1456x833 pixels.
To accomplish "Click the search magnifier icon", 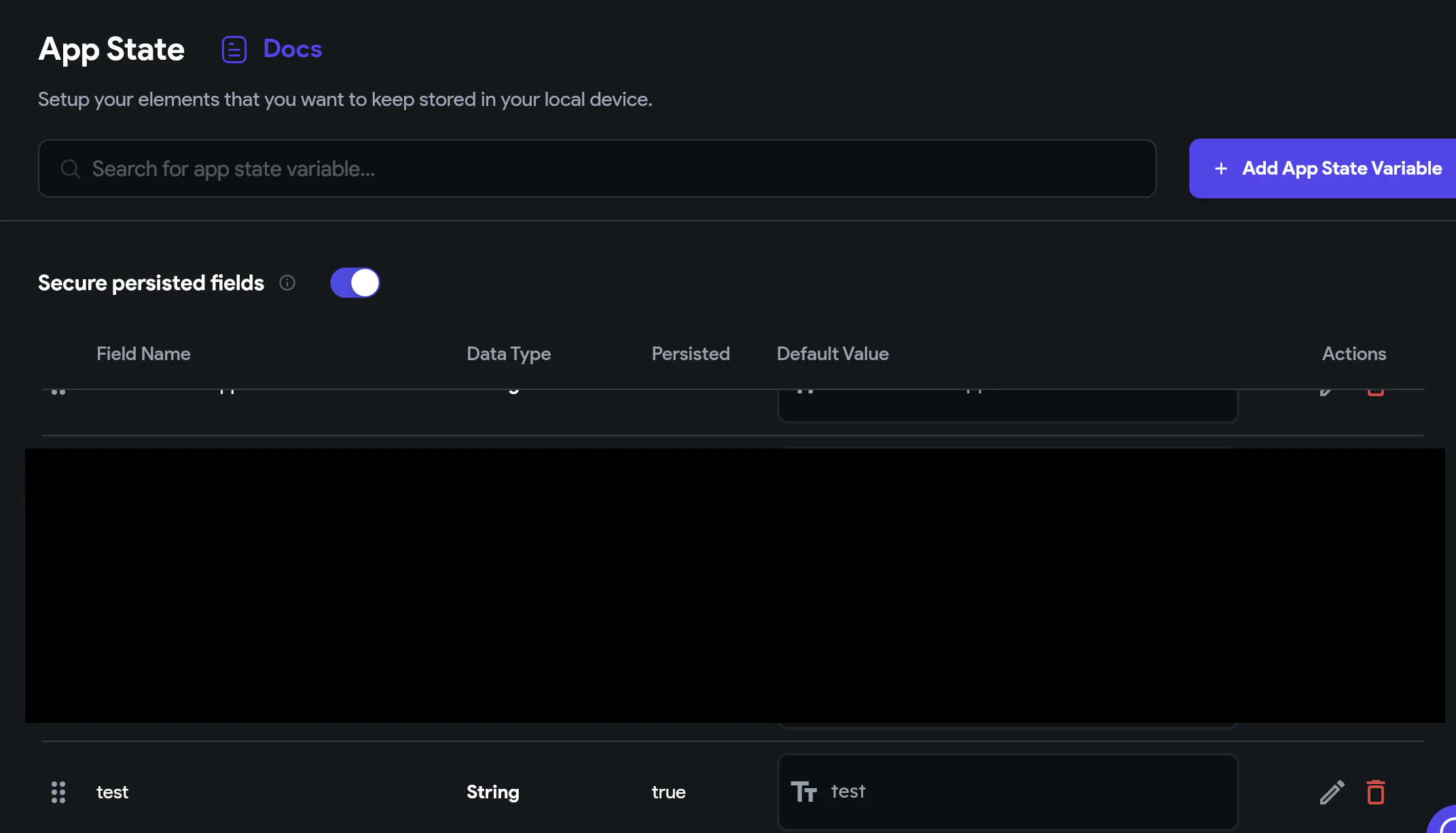I will coord(71,169).
